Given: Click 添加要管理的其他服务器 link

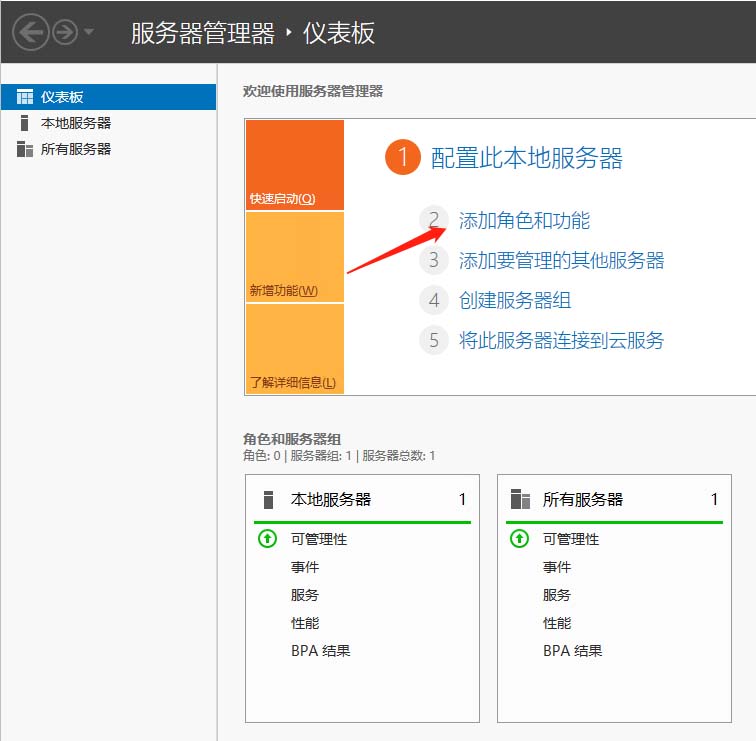Looking at the screenshot, I should (561, 260).
